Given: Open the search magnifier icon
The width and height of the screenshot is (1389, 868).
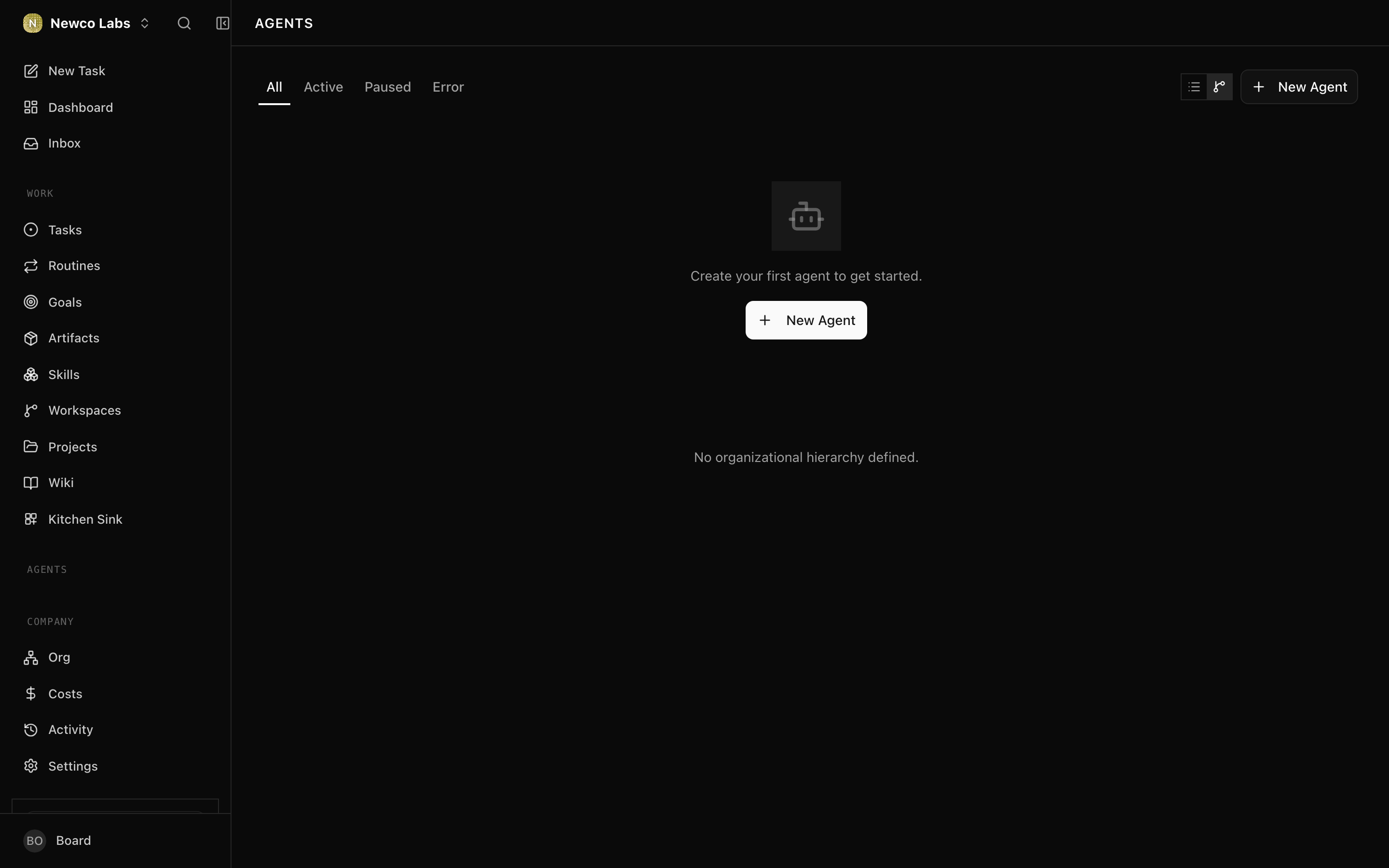Looking at the screenshot, I should pos(184,23).
